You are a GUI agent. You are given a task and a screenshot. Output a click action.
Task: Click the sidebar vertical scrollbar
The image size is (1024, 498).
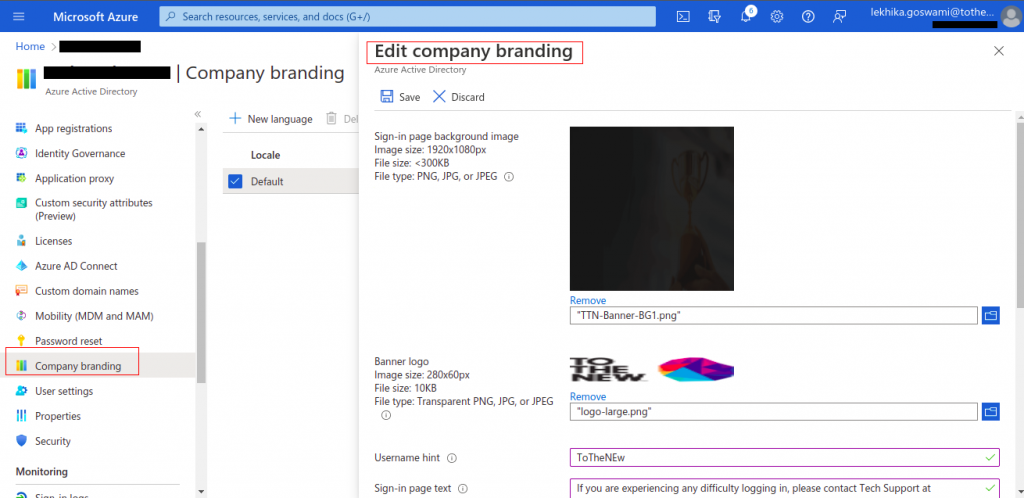click(201, 312)
